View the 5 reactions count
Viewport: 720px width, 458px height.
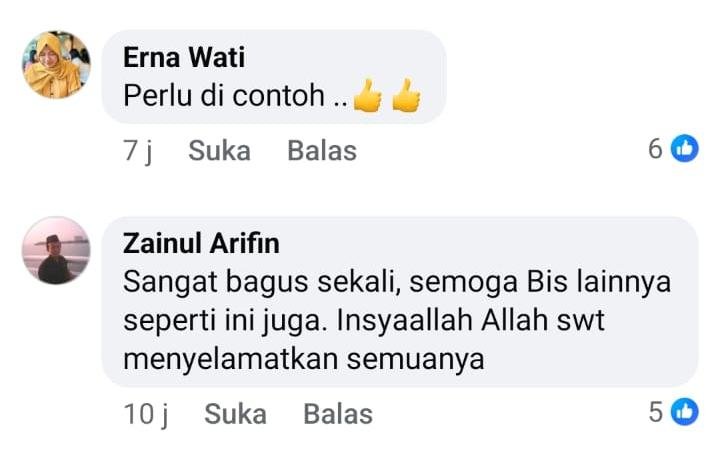656,412
